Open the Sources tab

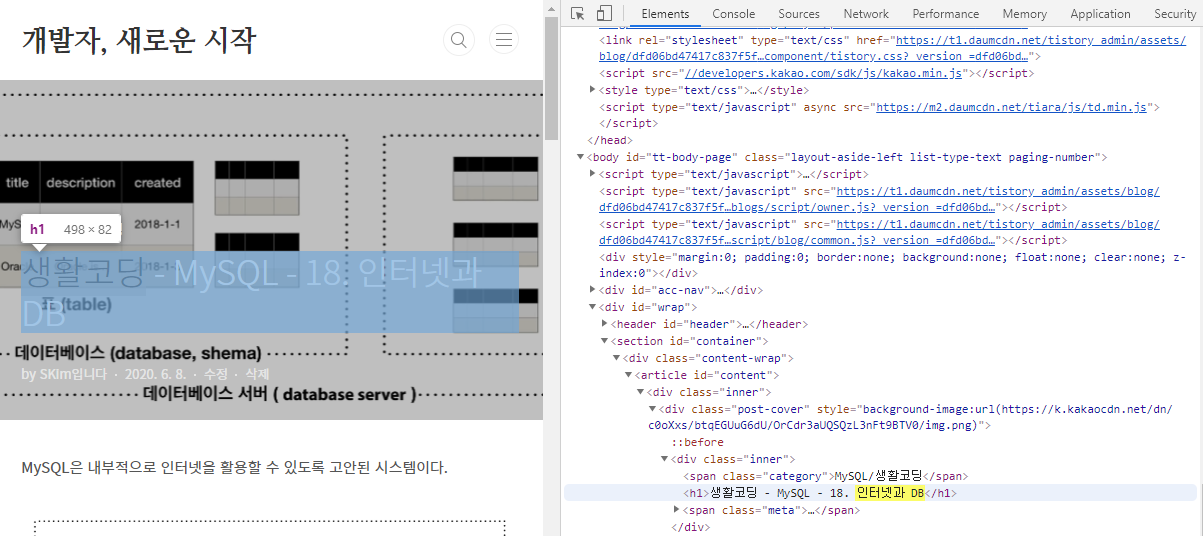coord(799,14)
